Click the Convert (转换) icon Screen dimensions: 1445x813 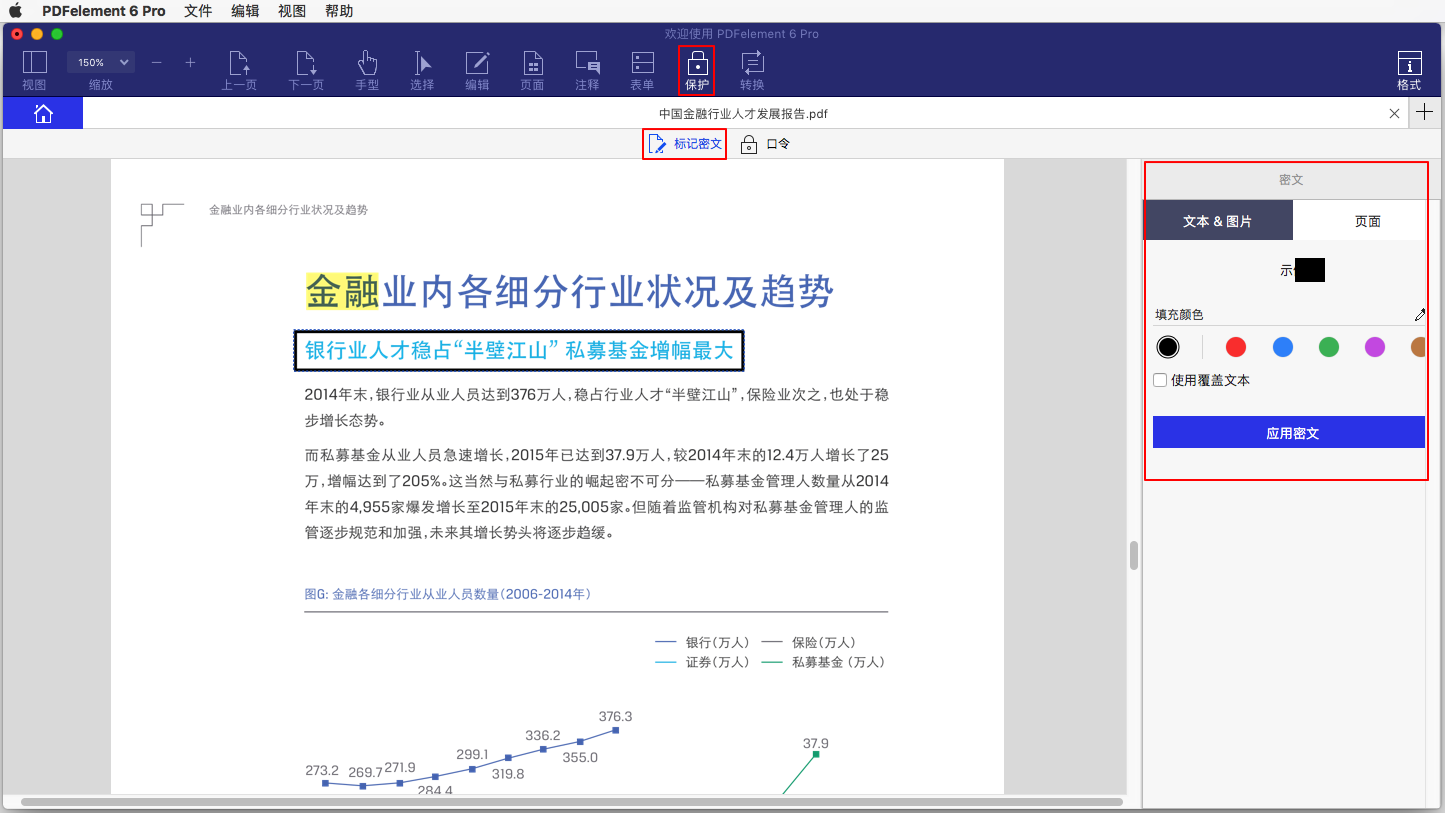pos(752,64)
